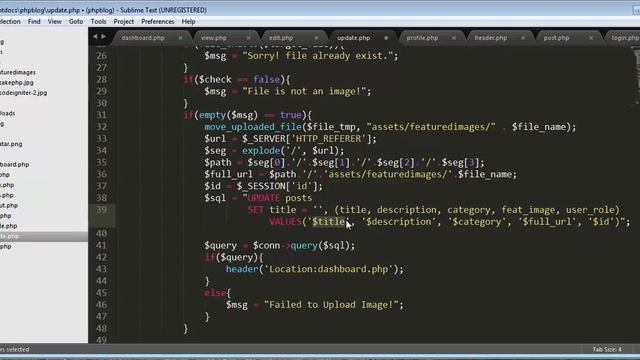The width and height of the screenshot is (640, 360).
Task: Open the featuredimages folder in sidebar
Action: tap(18, 72)
